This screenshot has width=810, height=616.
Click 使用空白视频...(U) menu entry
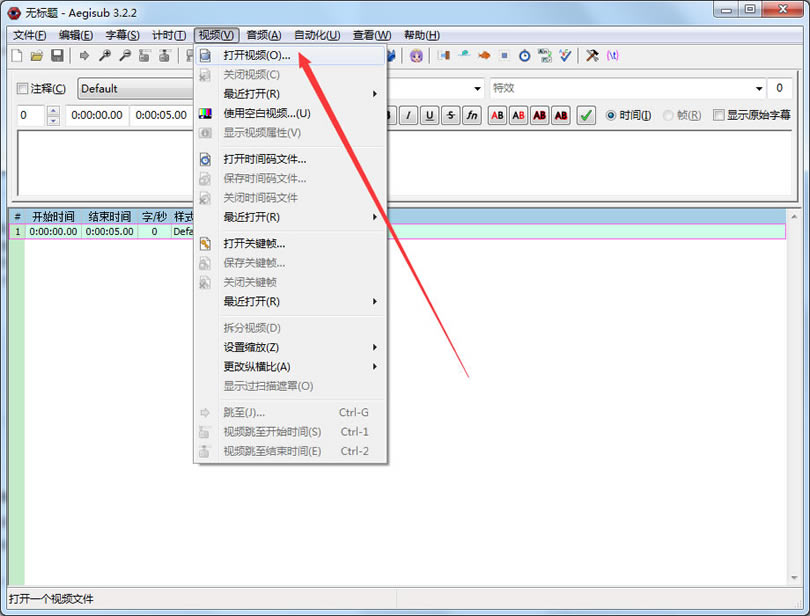[266, 113]
